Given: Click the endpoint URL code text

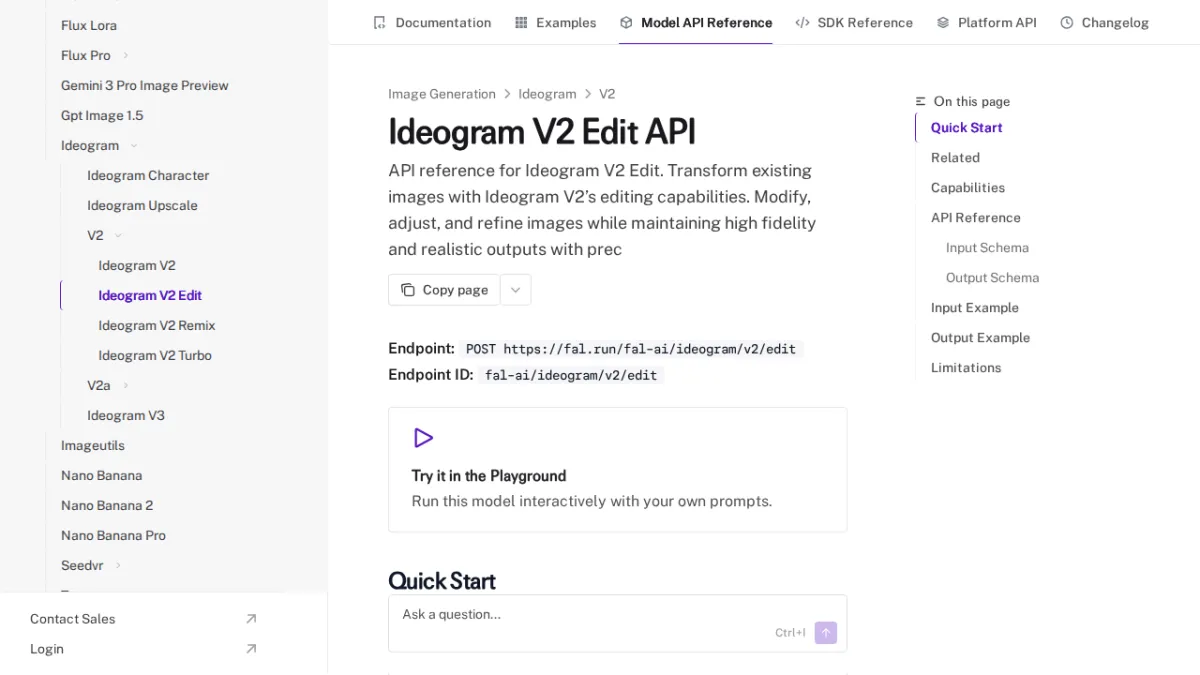Looking at the screenshot, I should point(631,349).
